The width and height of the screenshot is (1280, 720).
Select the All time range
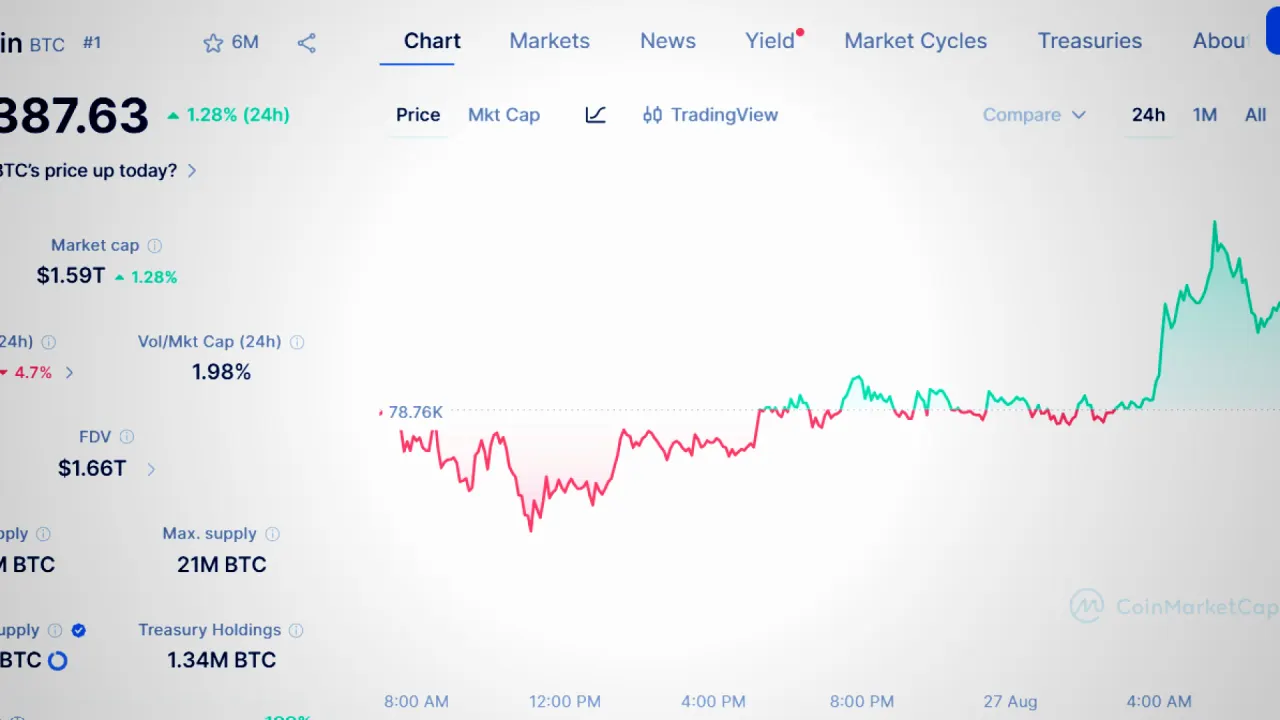point(1256,115)
